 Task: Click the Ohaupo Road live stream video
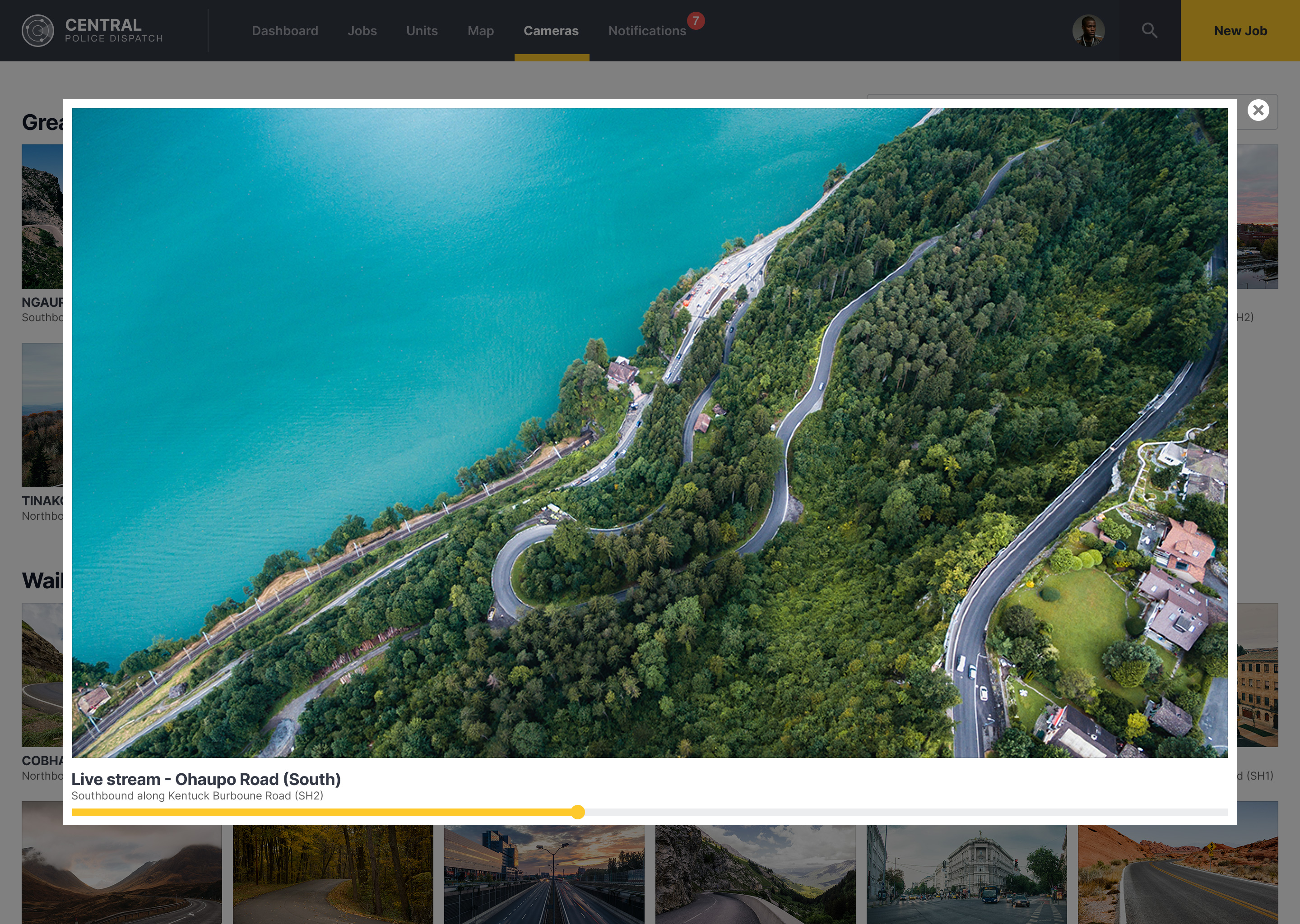click(650, 432)
